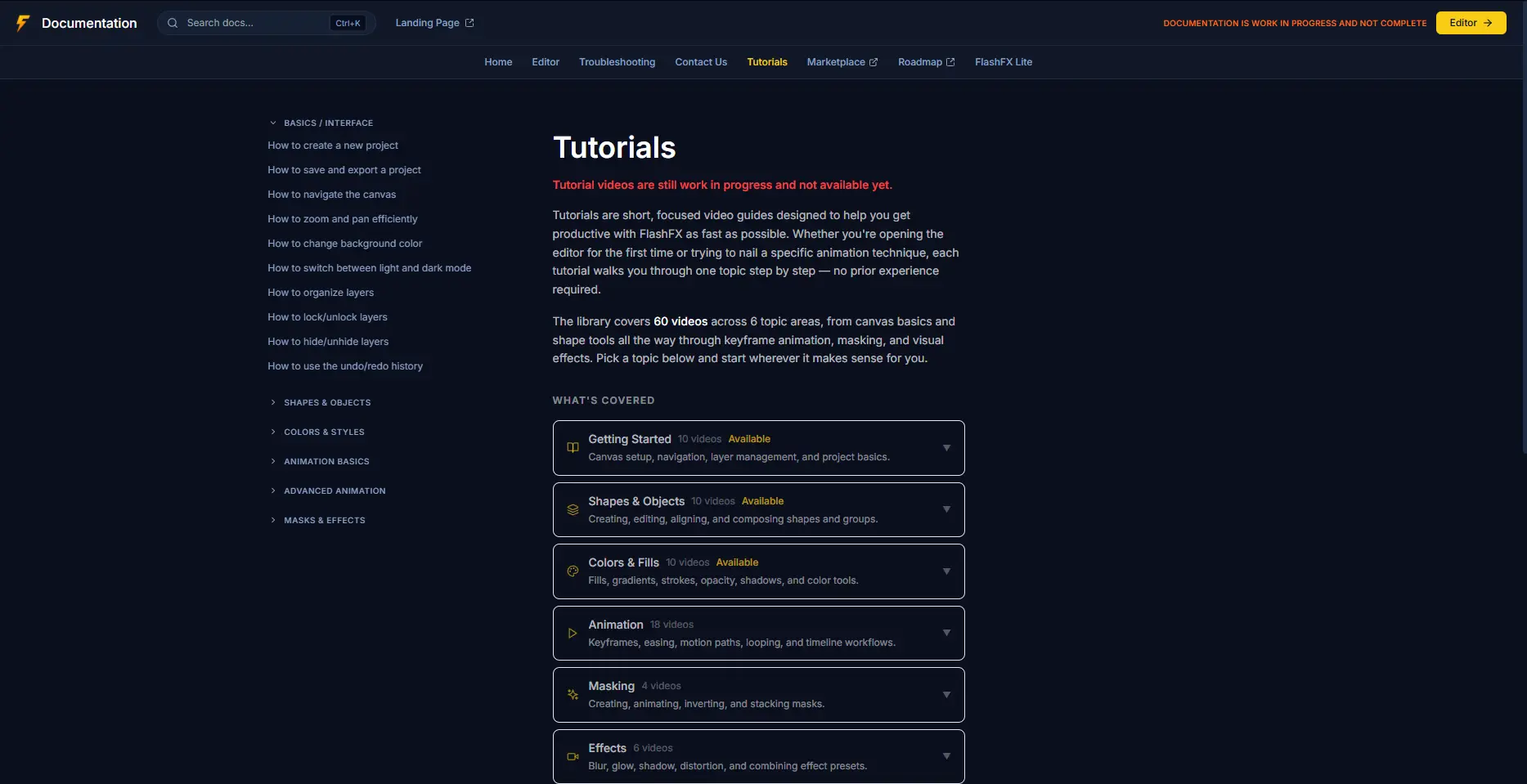Screen dimensions: 1527x784
Task: Open the Marketplace nav item
Action: 842,62
